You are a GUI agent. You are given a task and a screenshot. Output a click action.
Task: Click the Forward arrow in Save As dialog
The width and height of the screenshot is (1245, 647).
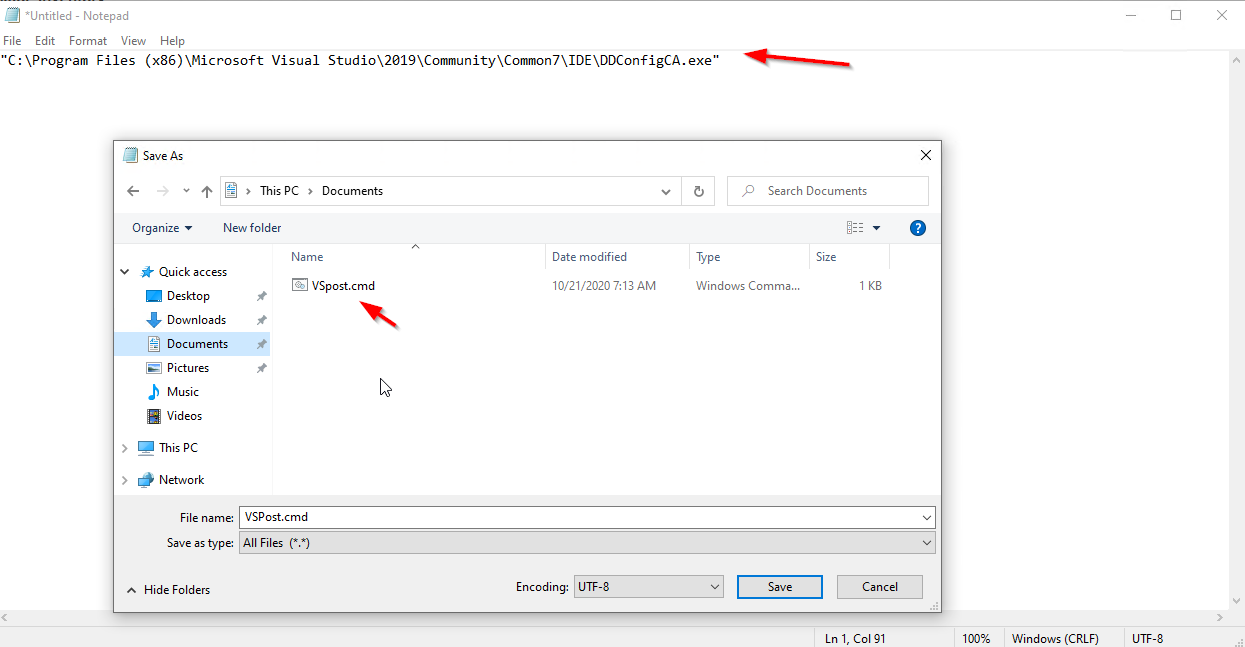click(x=162, y=191)
